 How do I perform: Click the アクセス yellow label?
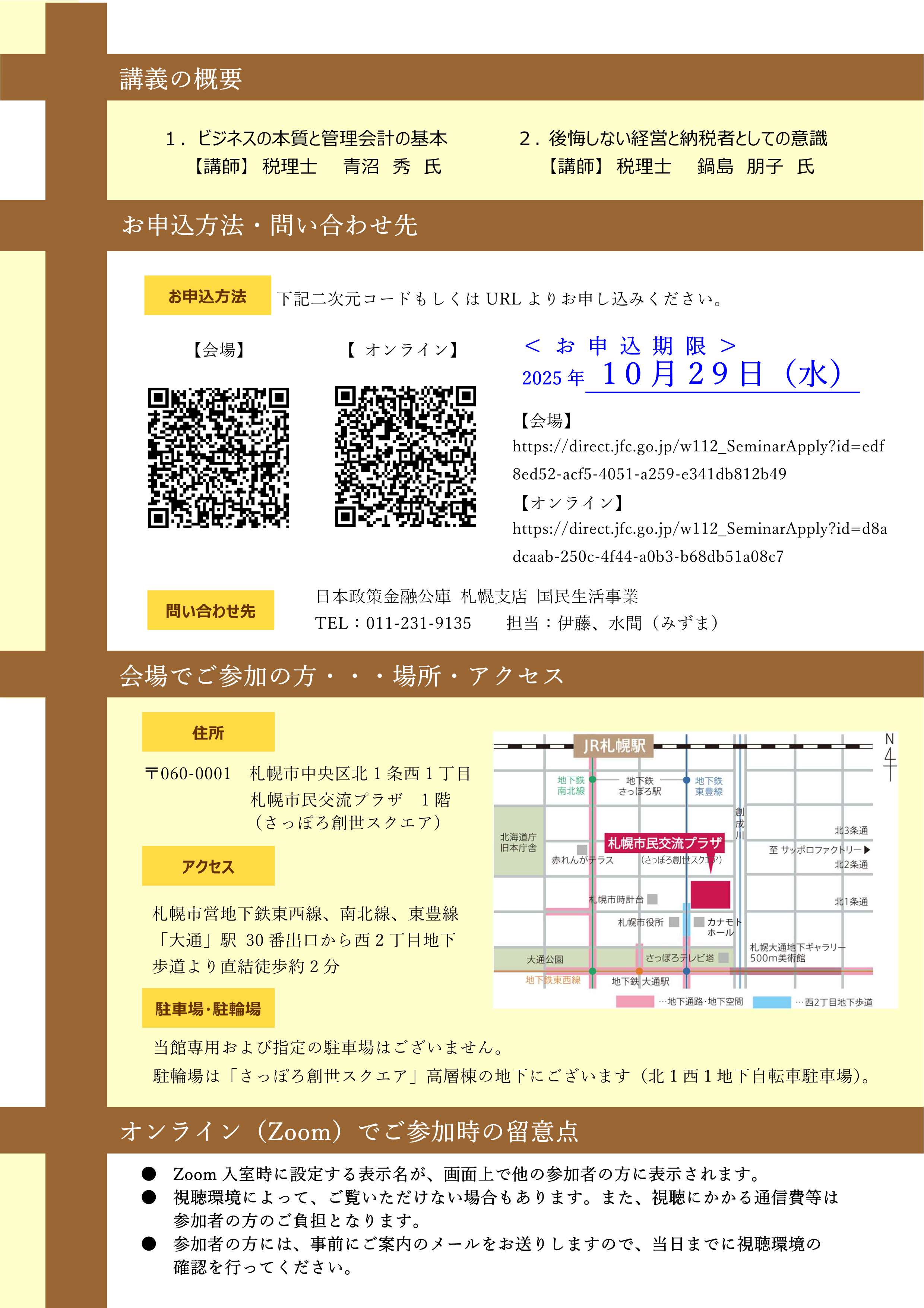tap(208, 866)
